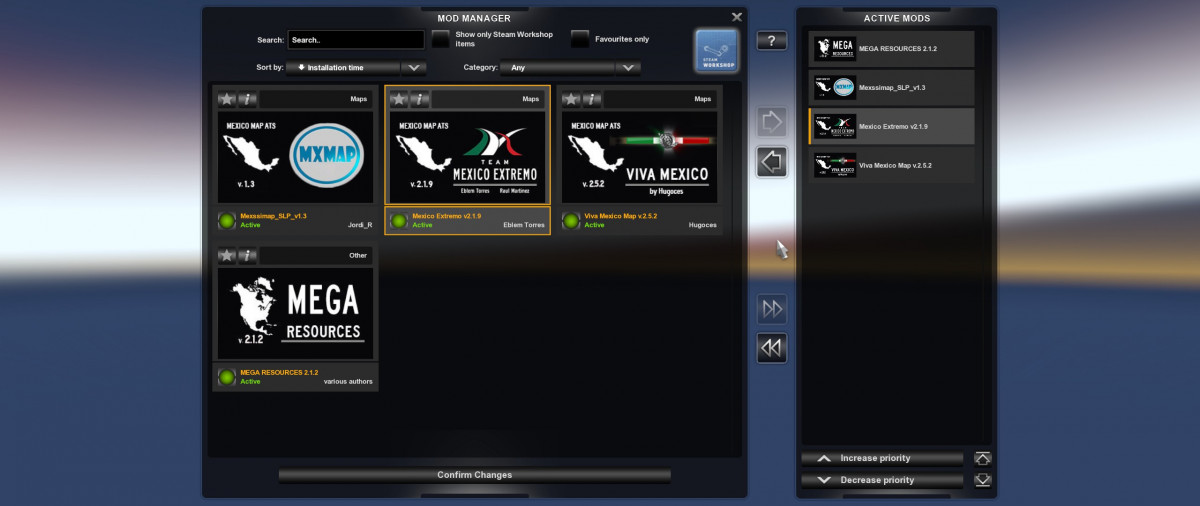The width and height of the screenshot is (1200, 506).
Task: Toggle the Favourites only checkbox
Action: (579, 39)
